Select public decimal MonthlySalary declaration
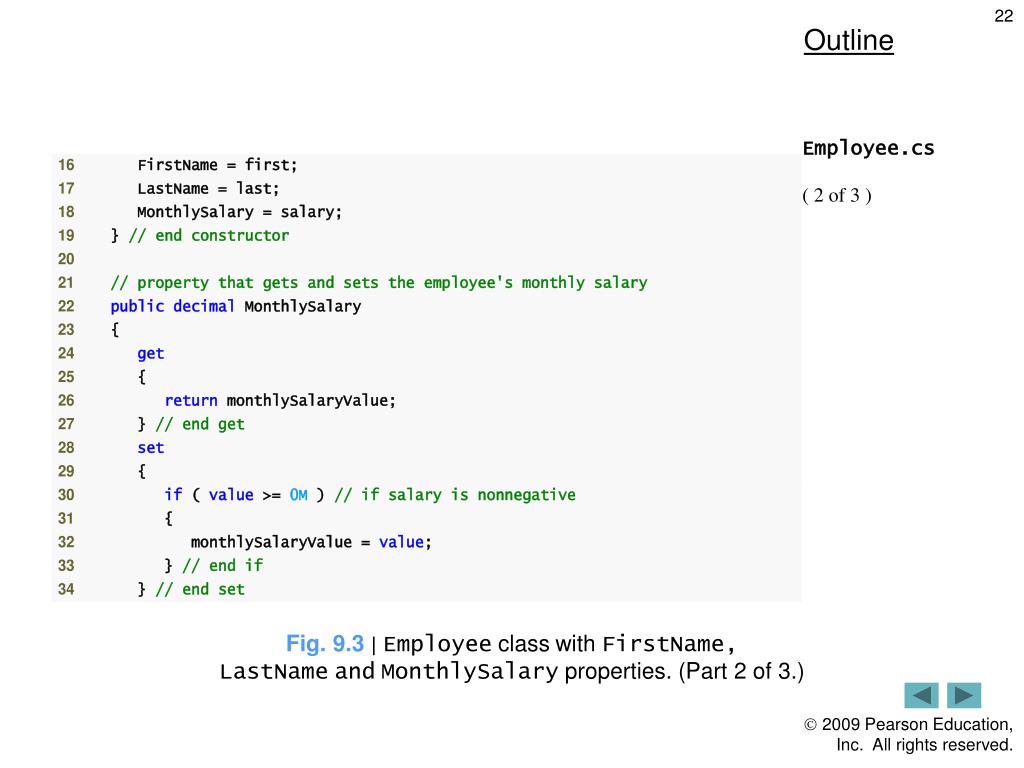 (x=236, y=306)
